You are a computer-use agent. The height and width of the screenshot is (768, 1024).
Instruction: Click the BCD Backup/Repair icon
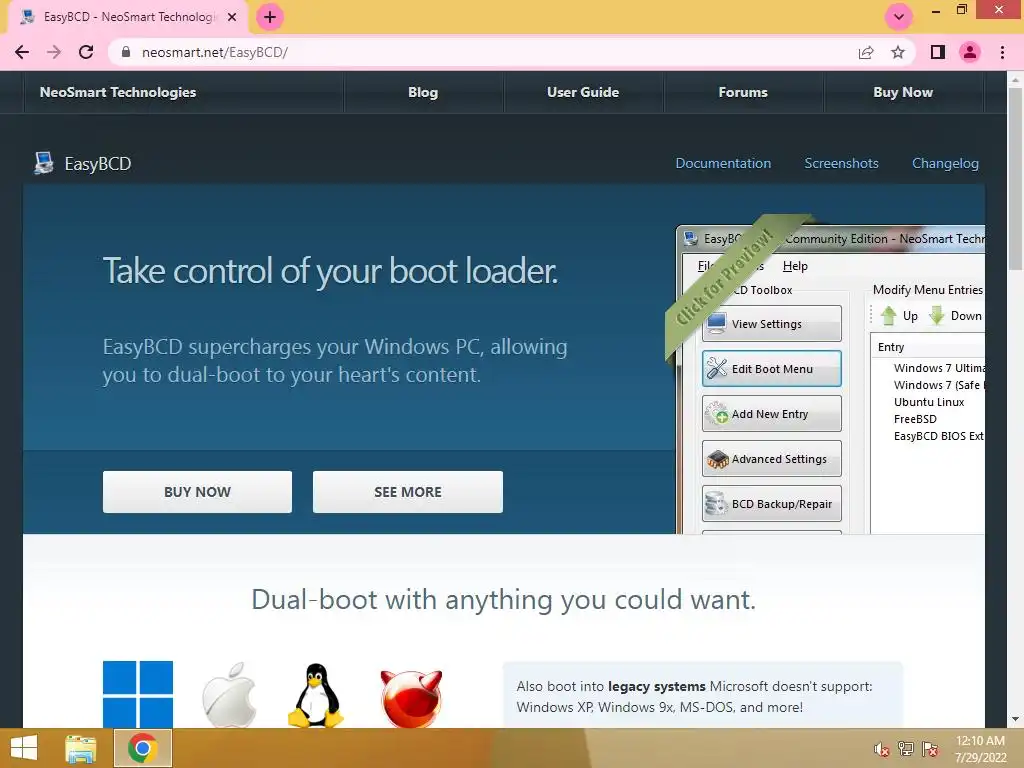(716, 504)
